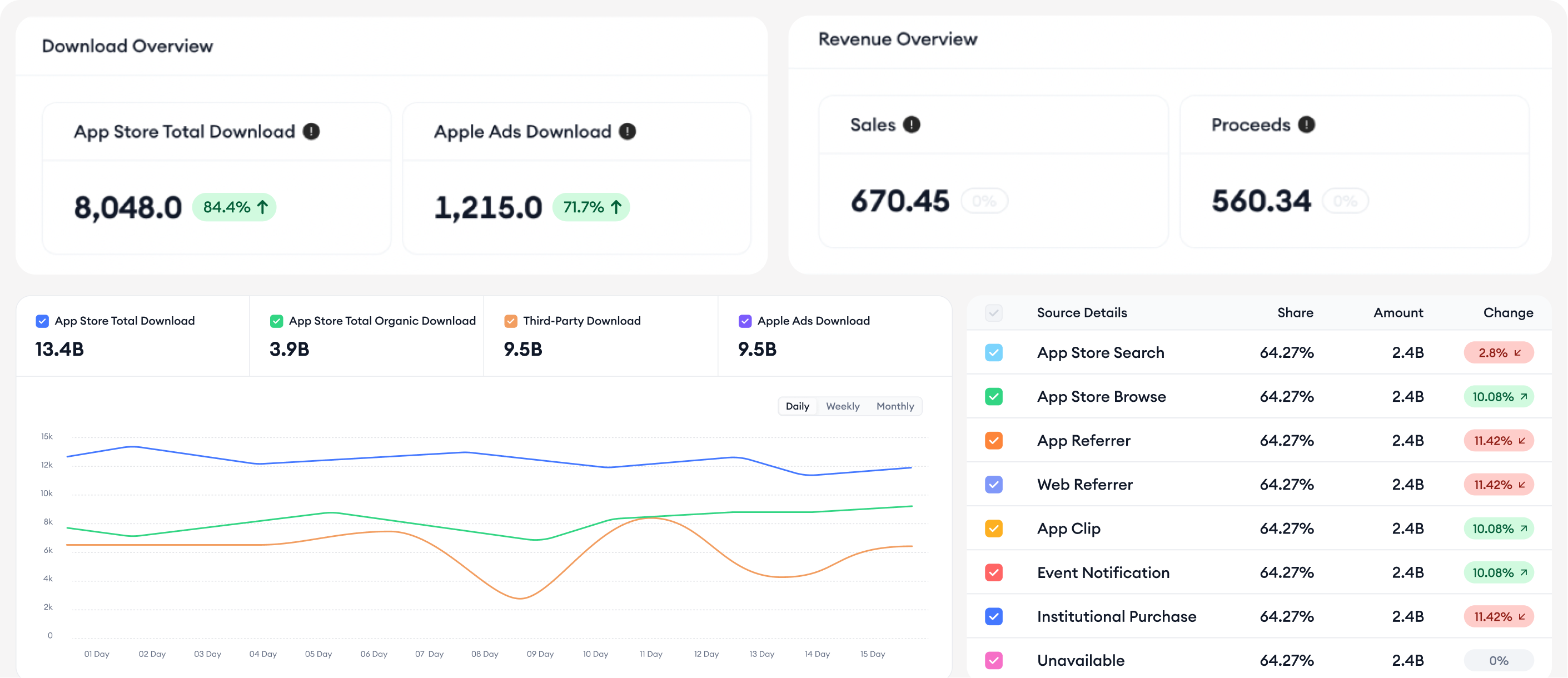The width and height of the screenshot is (1568, 678).
Task: Select the Monthly tab above the chart
Action: [x=895, y=406]
